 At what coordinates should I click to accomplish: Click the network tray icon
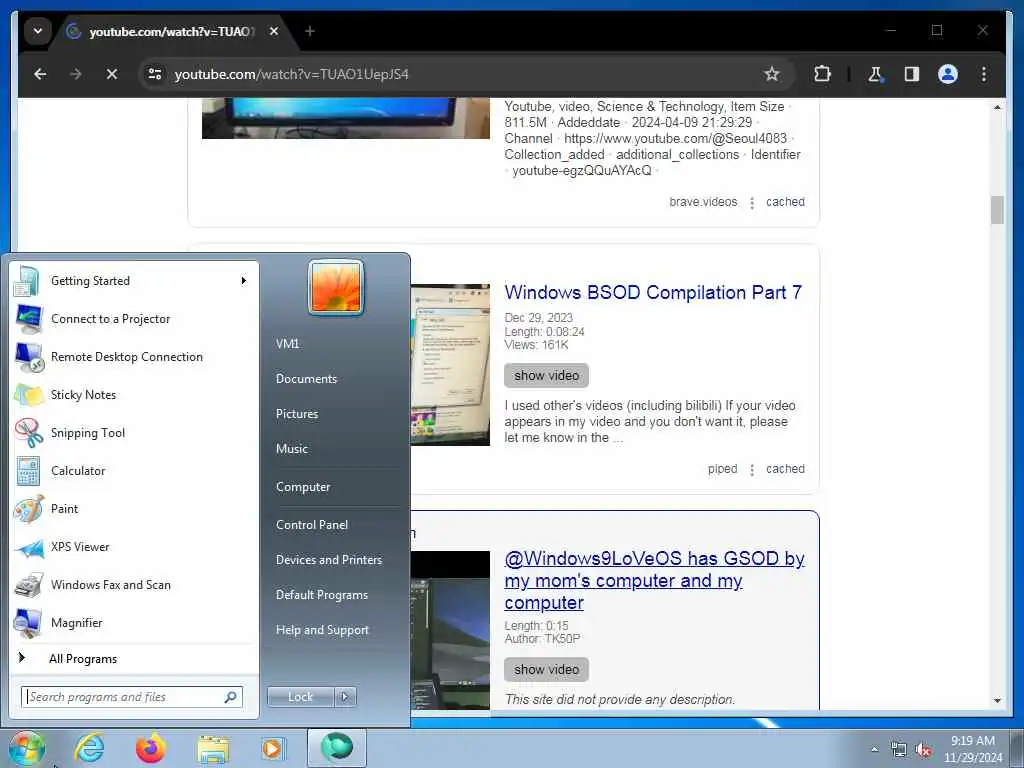coord(899,750)
